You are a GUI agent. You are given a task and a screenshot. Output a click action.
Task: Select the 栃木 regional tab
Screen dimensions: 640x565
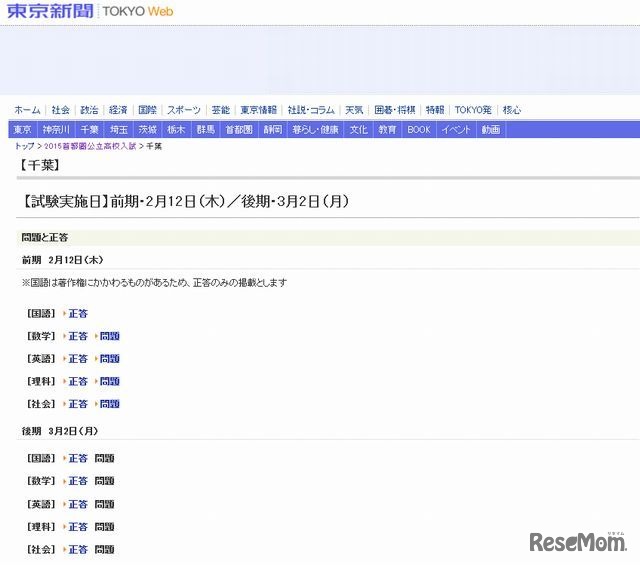176,130
